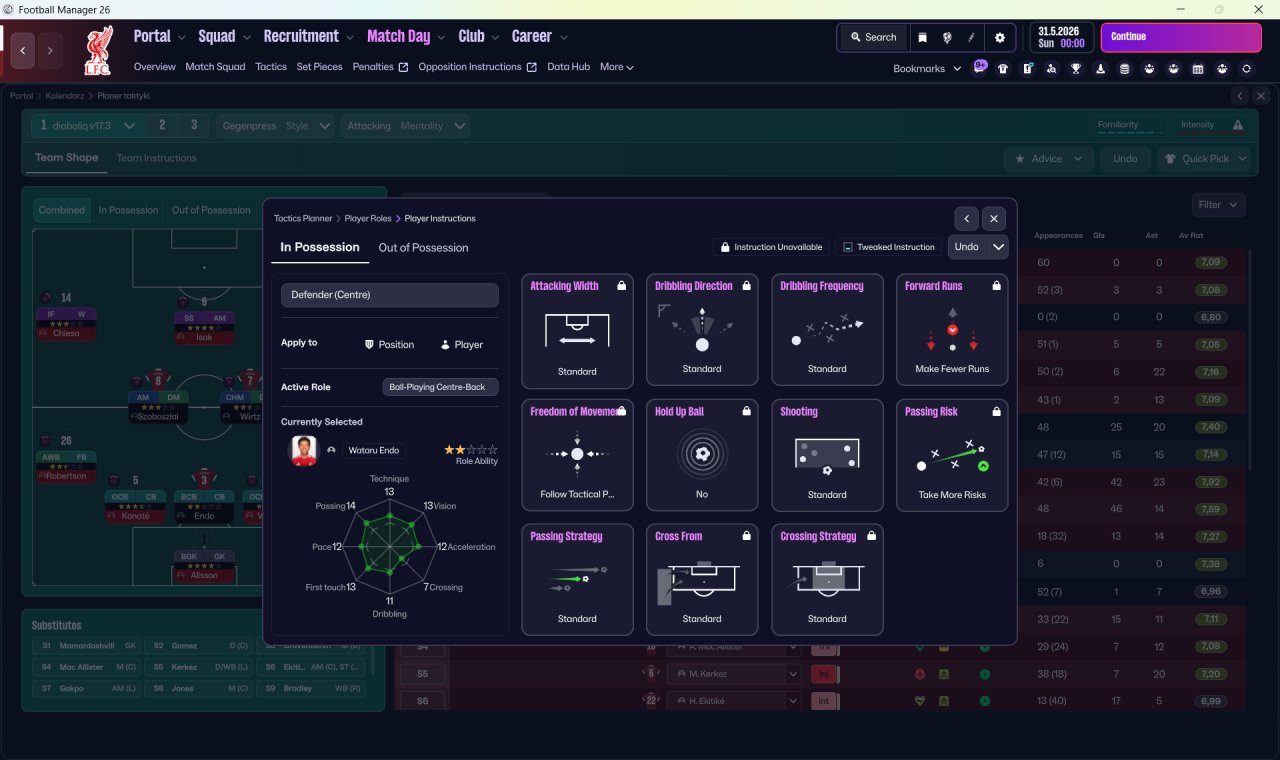1280x760 pixels.
Task: Select Apply to Player option
Action: pyautogui.click(x=461, y=344)
